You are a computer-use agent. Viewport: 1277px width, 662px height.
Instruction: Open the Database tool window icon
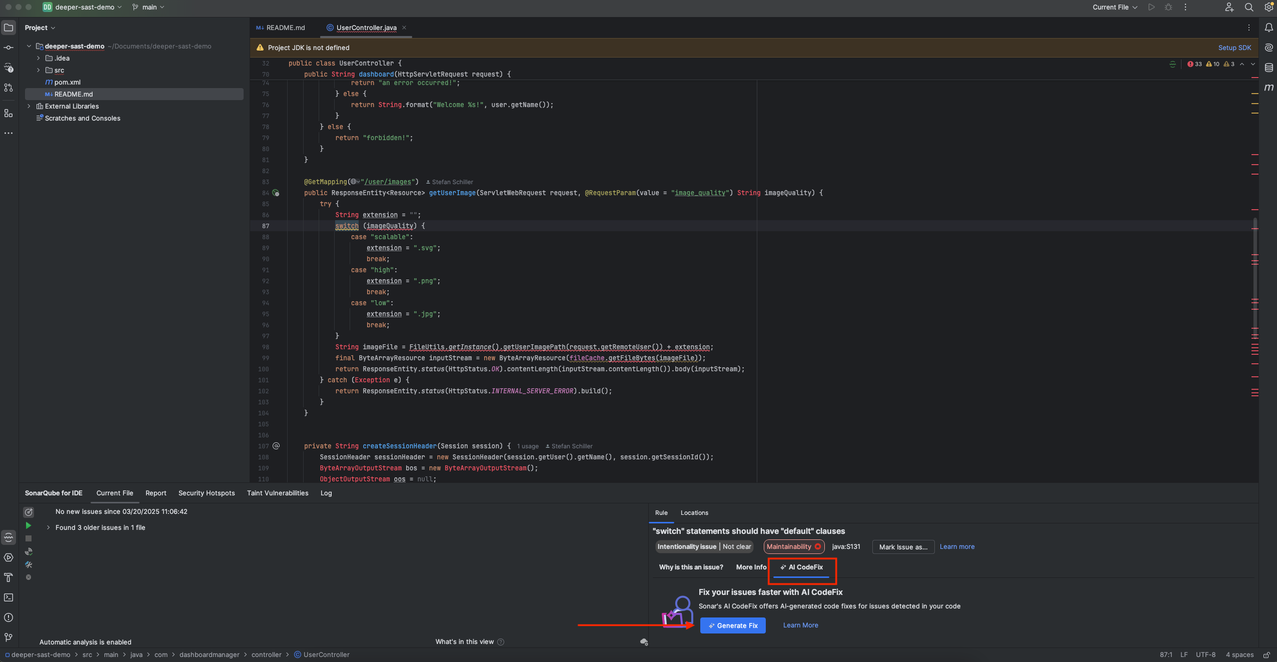pyautogui.click(x=1269, y=64)
